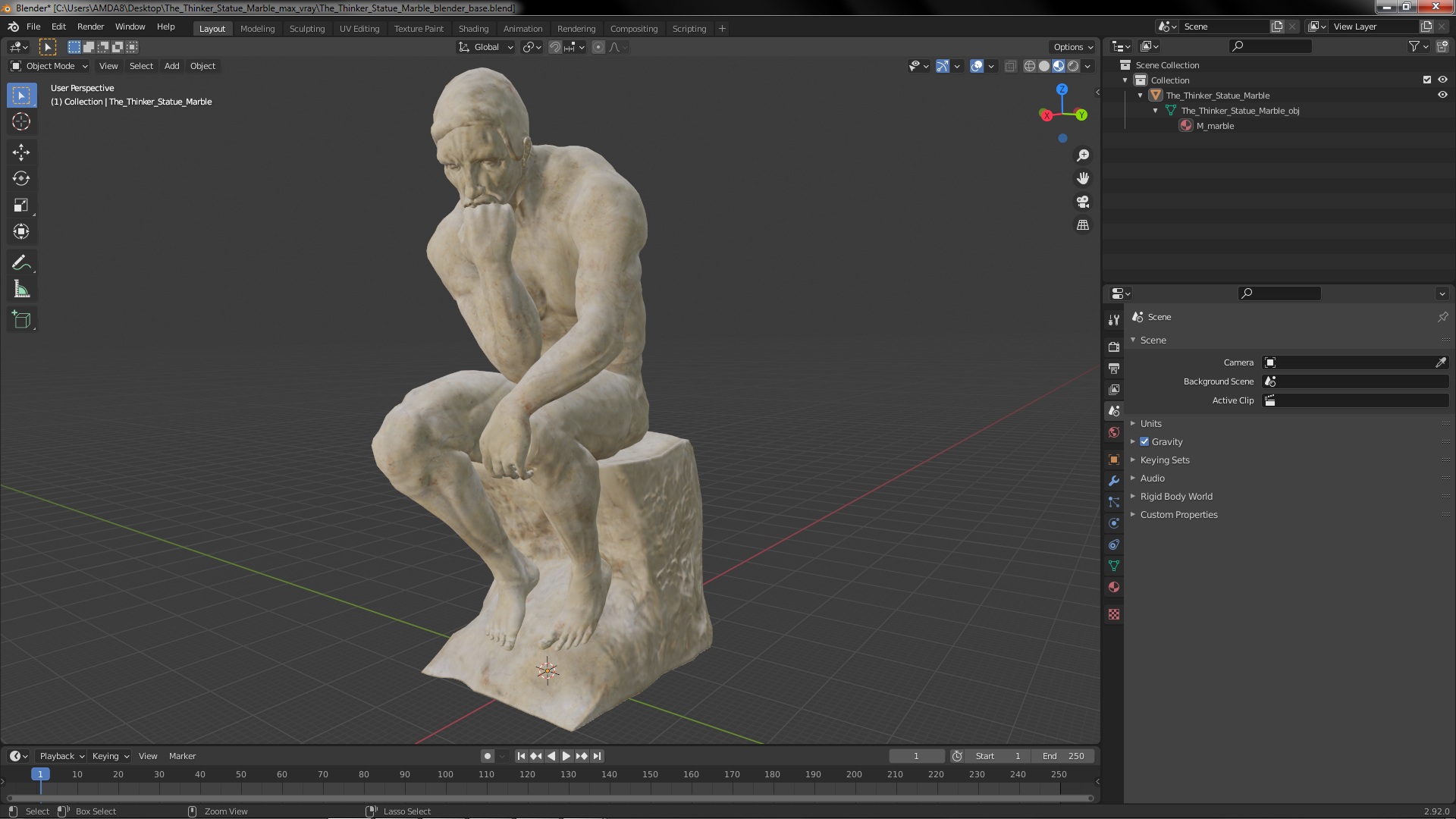Expand Rigid Body World panel
This screenshot has width=1456, height=819.
coord(1176,497)
